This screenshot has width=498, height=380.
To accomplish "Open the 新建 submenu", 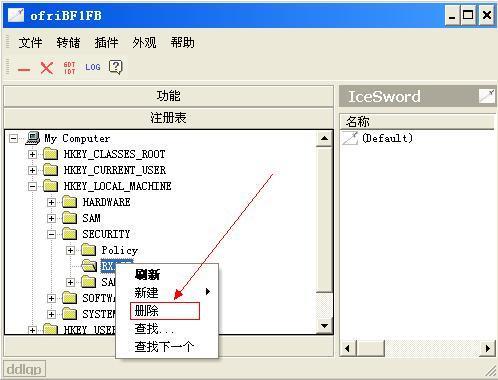I will coord(167,292).
